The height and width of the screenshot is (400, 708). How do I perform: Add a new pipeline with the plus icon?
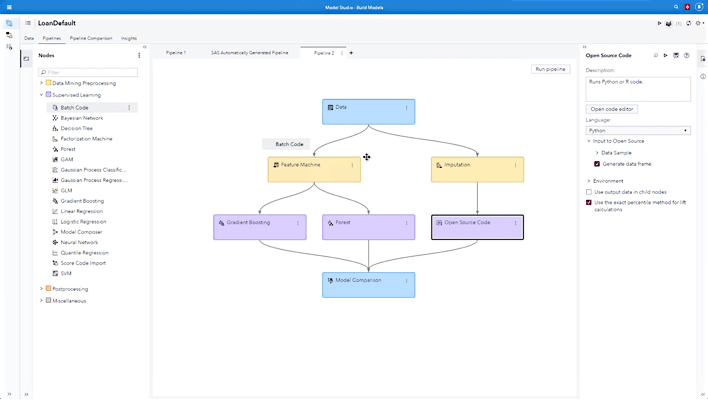(x=351, y=53)
